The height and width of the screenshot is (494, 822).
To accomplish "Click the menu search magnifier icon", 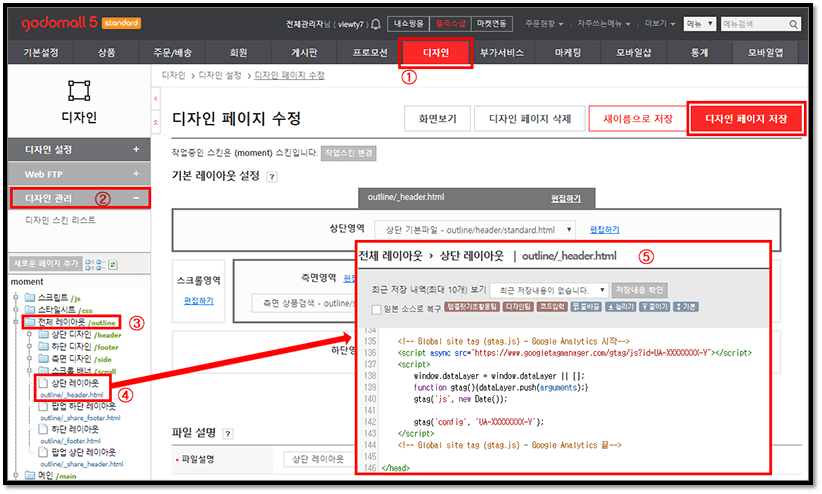I will pyautogui.click(x=793, y=24).
